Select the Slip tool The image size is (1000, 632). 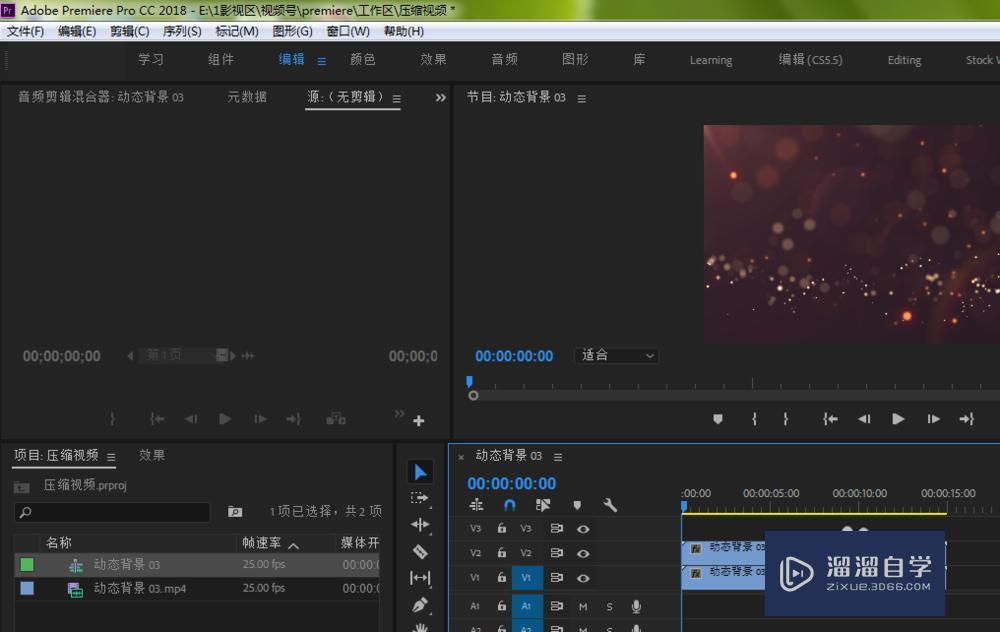[x=420, y=578]
